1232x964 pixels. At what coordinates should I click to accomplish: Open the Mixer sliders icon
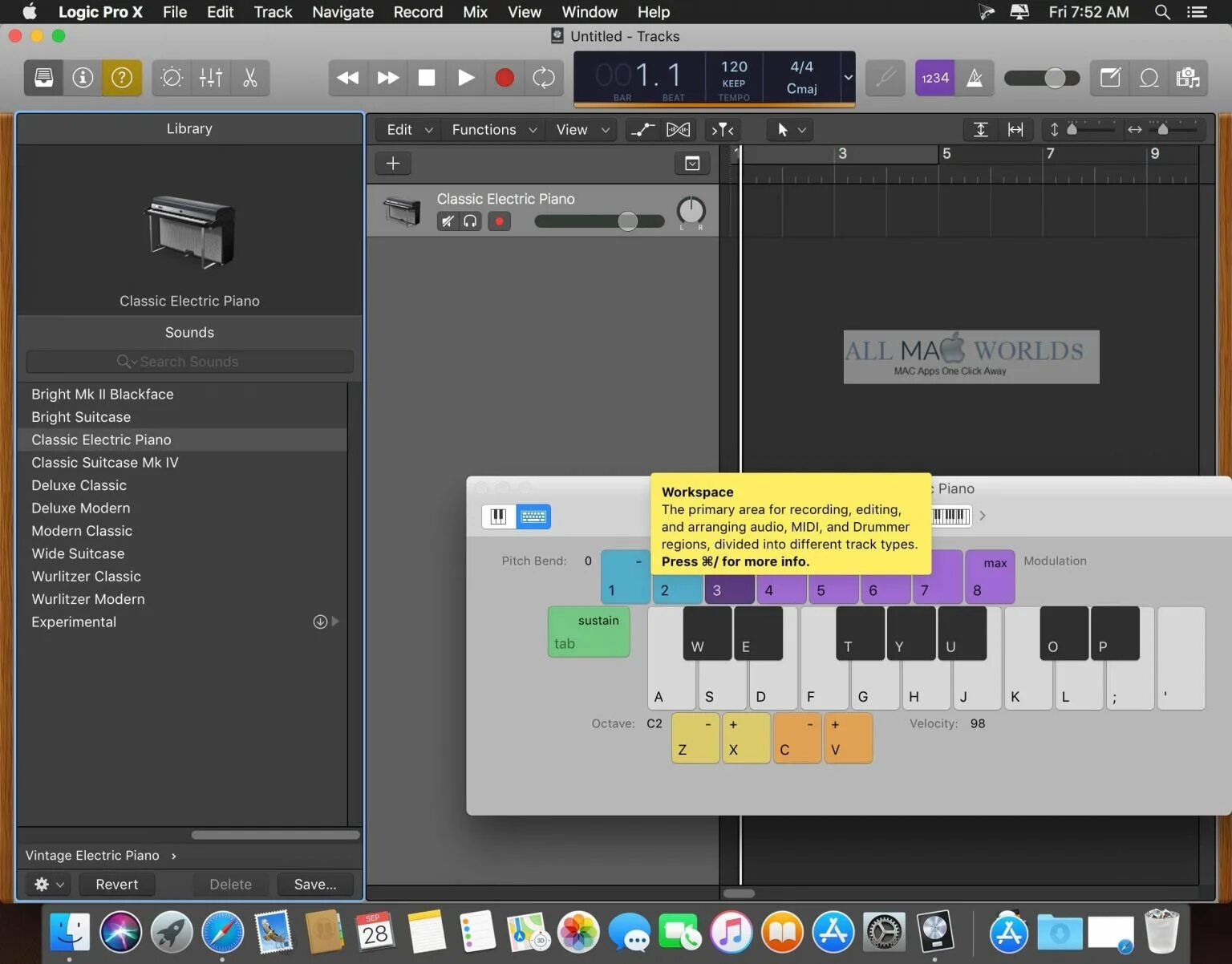(x=211, y=78)
